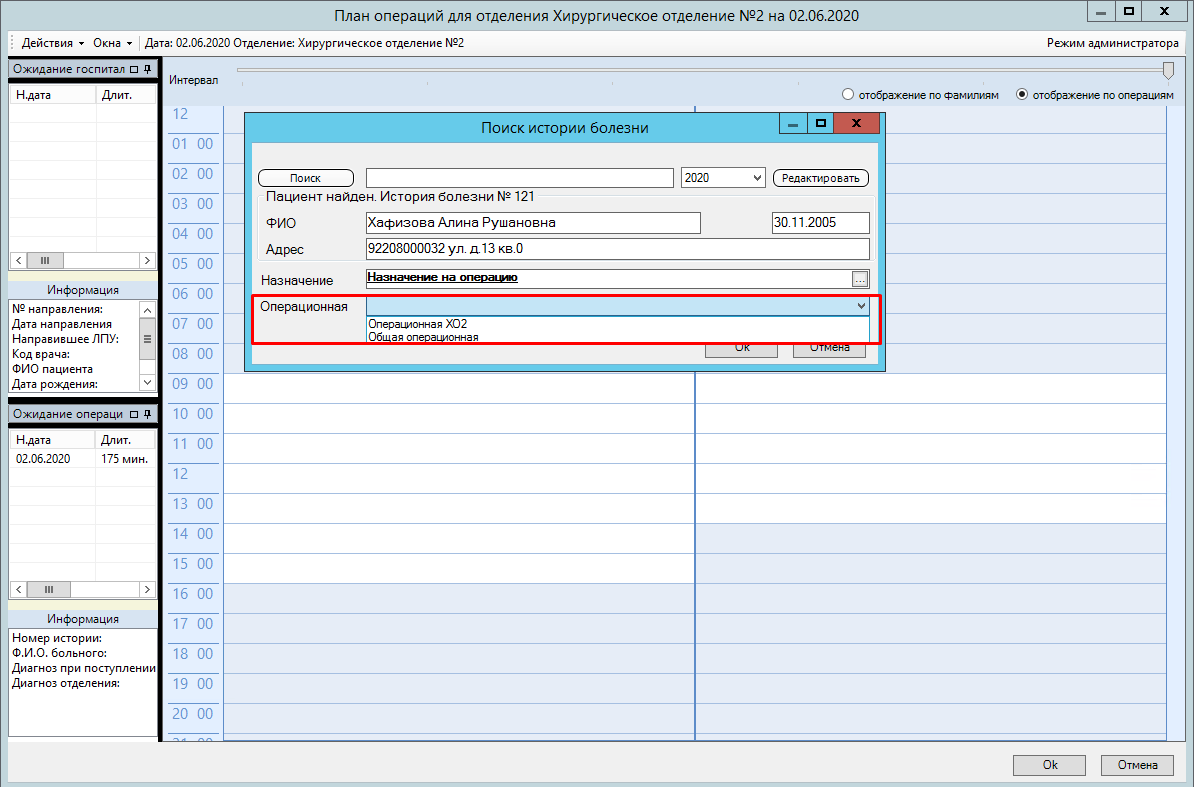Click Н.дата column header in hospitalization list
Viewport: 1194px width, 787px height.
click(x=53, y=95)
